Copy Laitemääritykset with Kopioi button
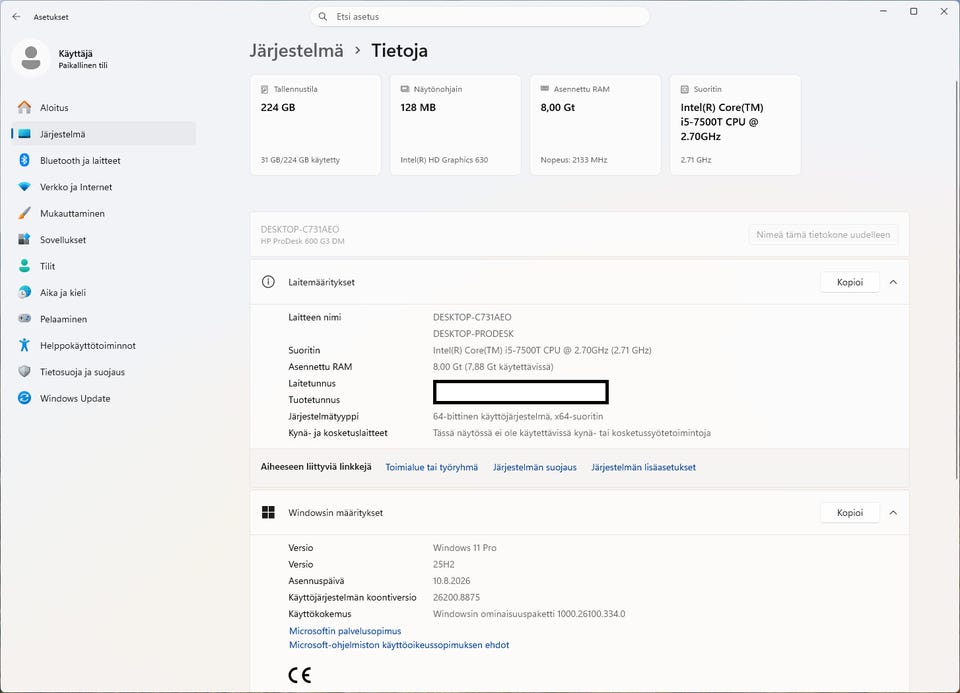Image resolution: width=960 pixels, height=693 pixels. [850, 282]
